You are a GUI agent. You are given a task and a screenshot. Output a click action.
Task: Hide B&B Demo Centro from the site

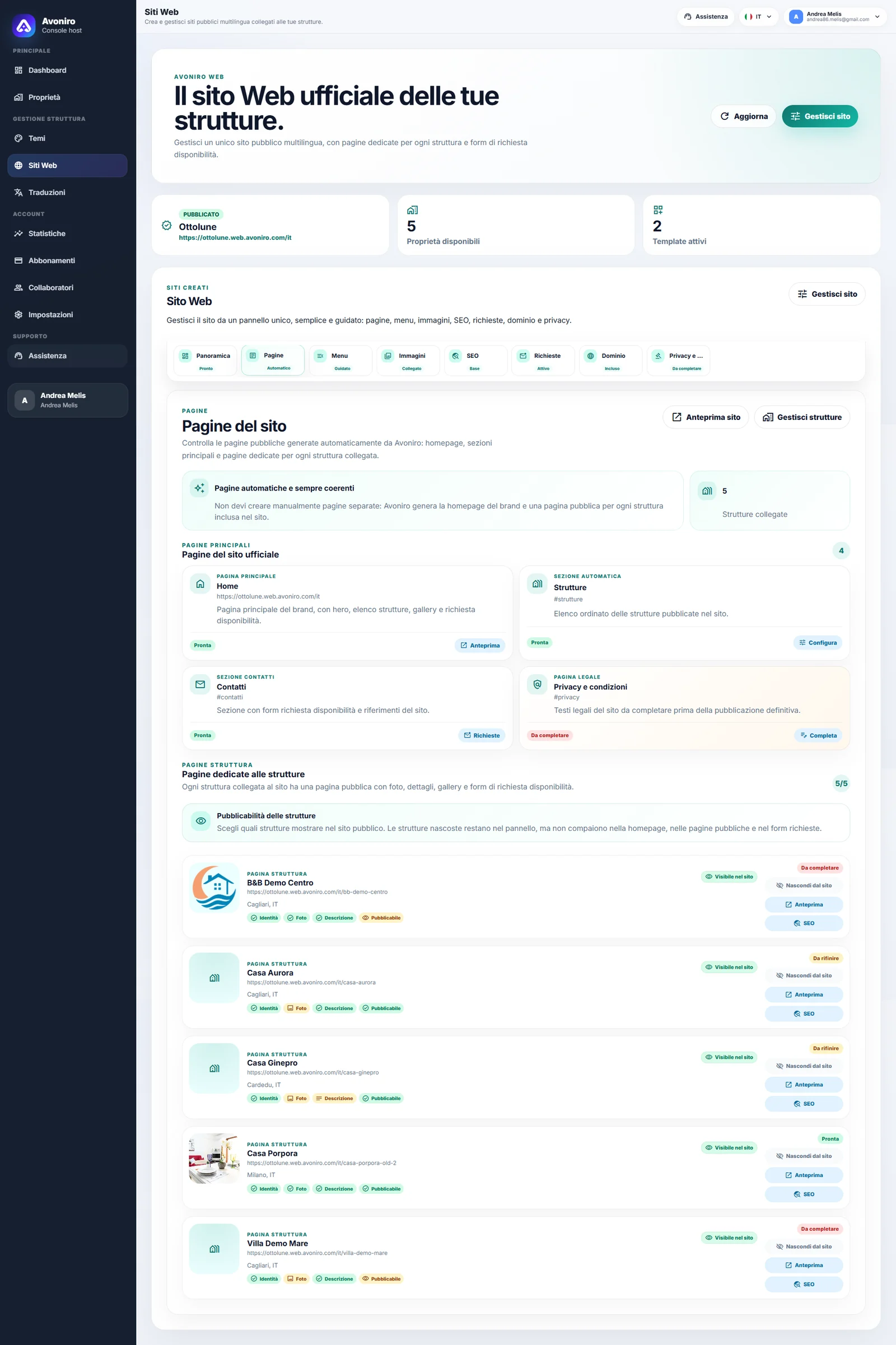point(804,885)
